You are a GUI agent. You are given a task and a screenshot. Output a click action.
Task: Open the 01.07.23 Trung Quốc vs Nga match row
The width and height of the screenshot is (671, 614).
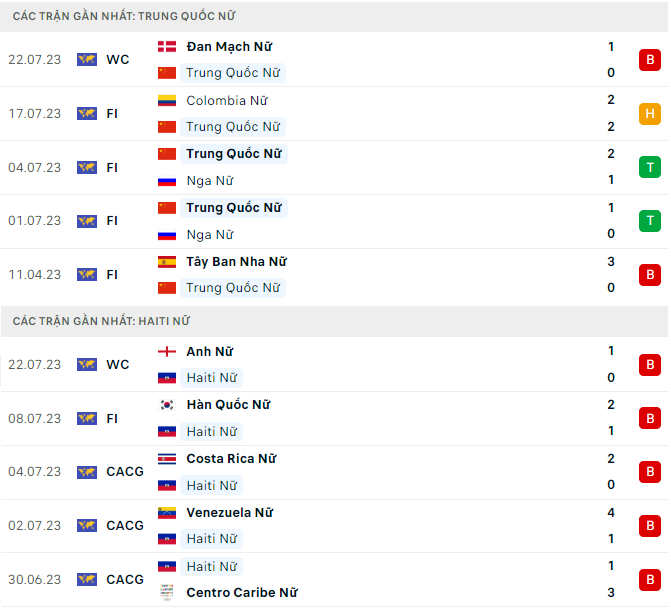tap(400, 221)
